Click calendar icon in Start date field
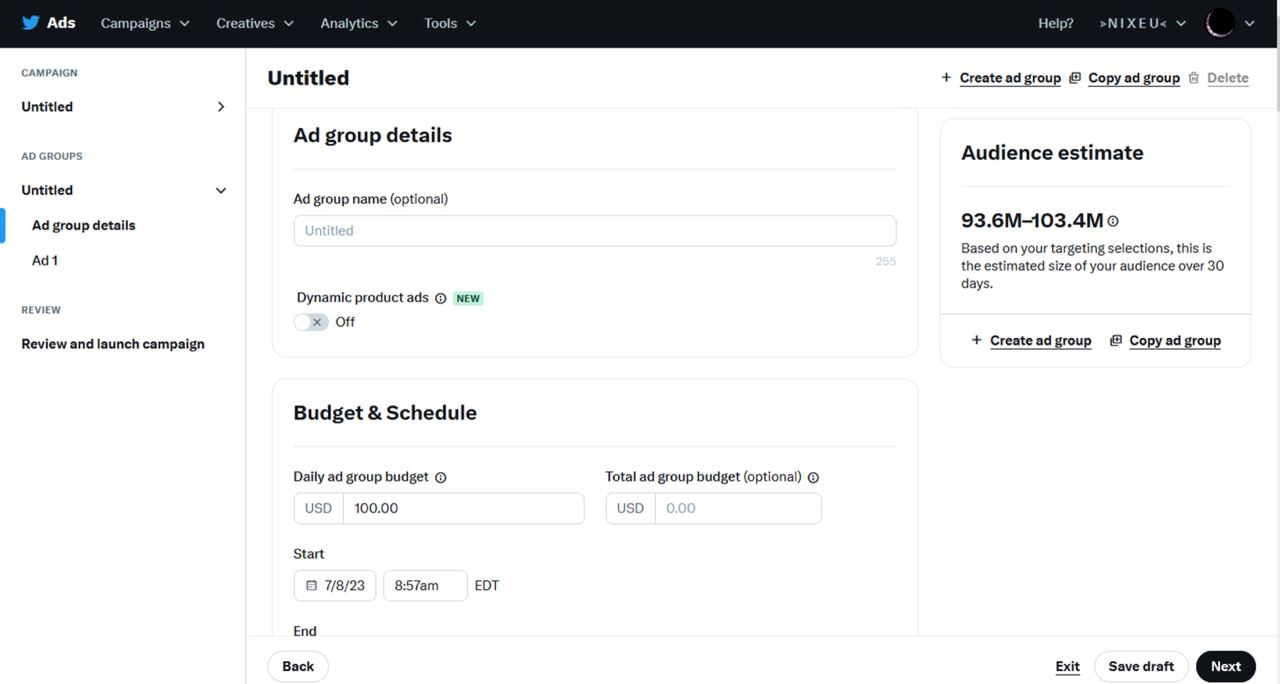 coord(312,586)
